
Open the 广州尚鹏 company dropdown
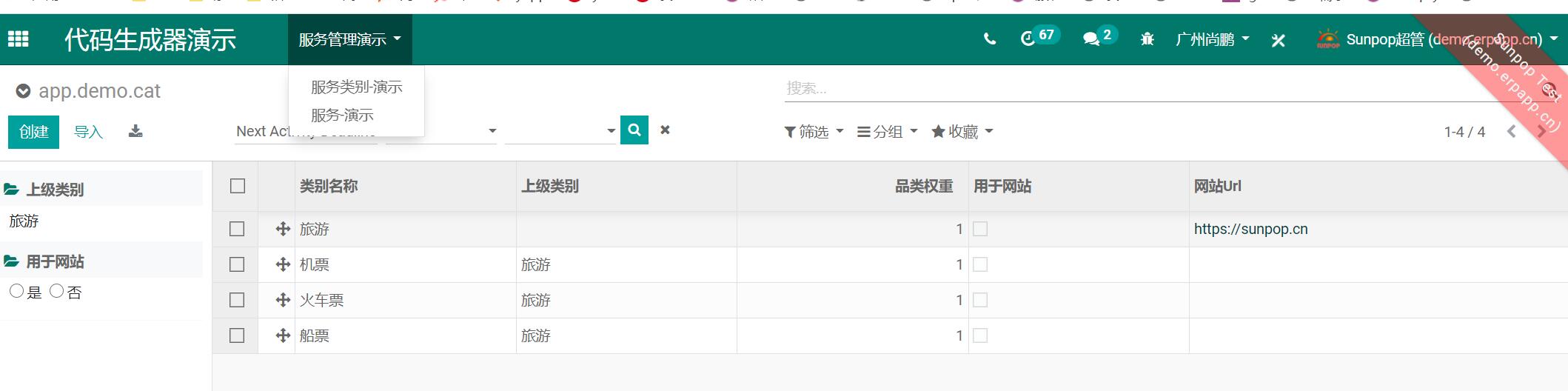[x=1212, y=39]
